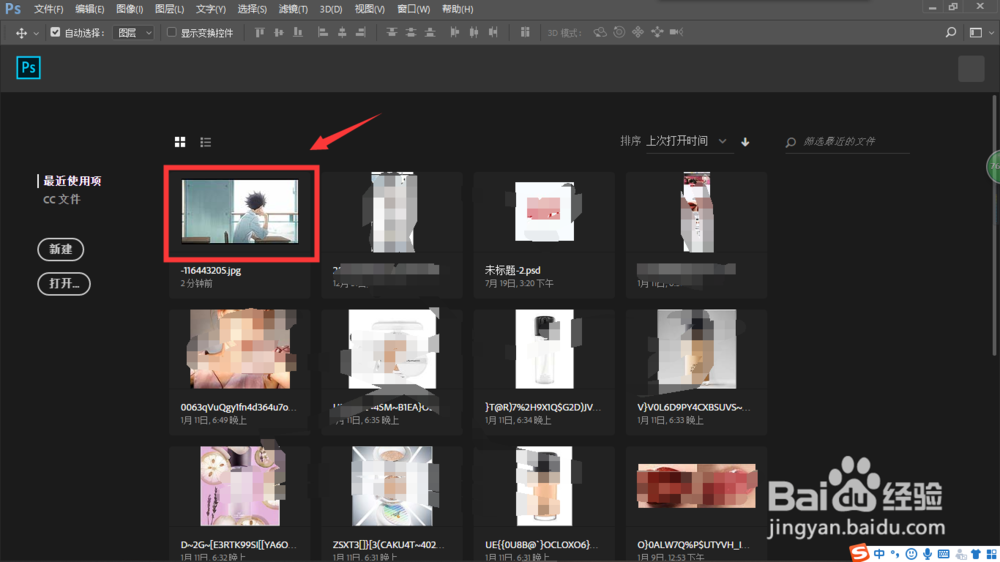Open Sogou soft keyboard icon

coord(944,554)
